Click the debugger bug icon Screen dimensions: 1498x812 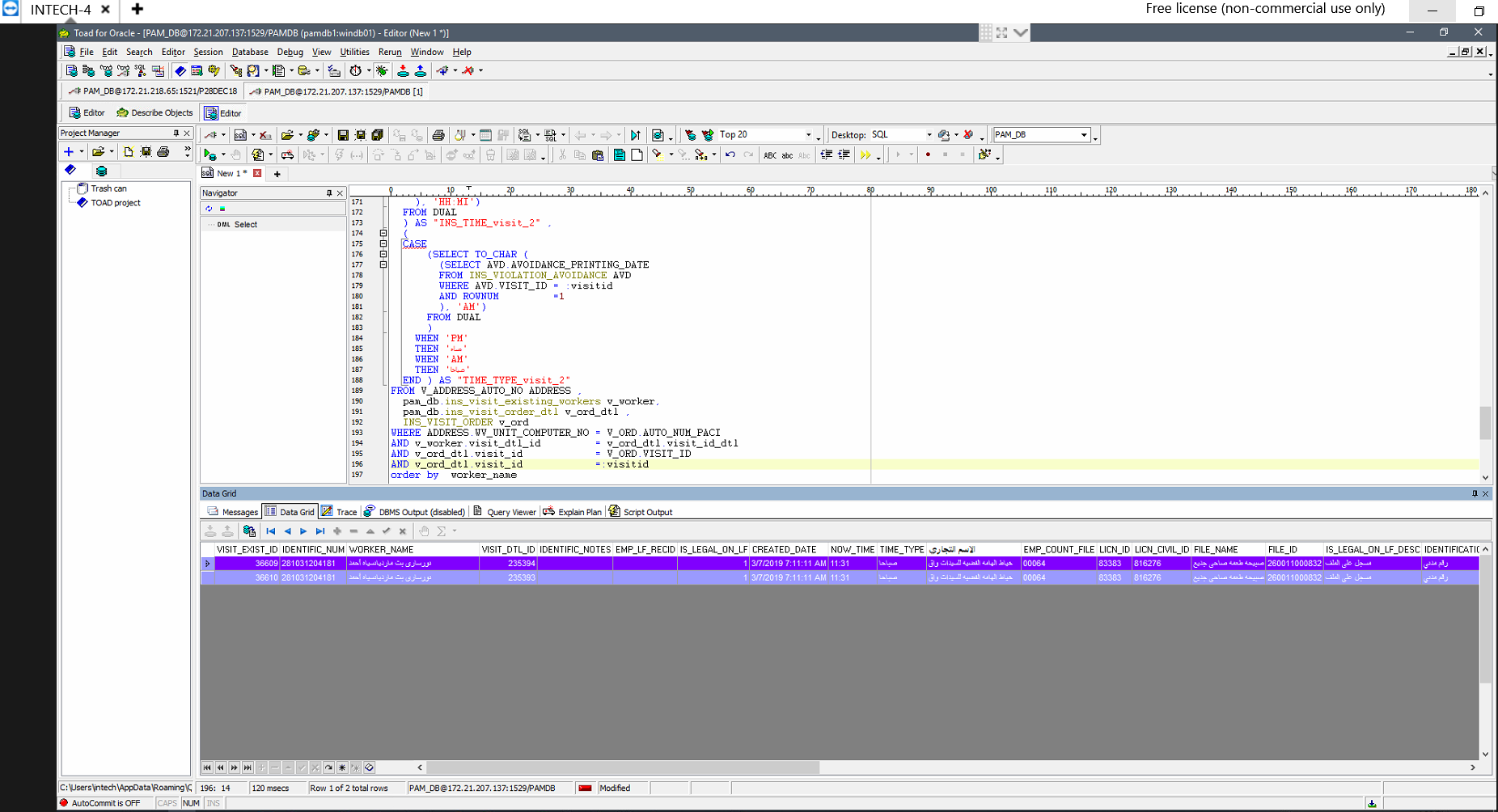382,71
